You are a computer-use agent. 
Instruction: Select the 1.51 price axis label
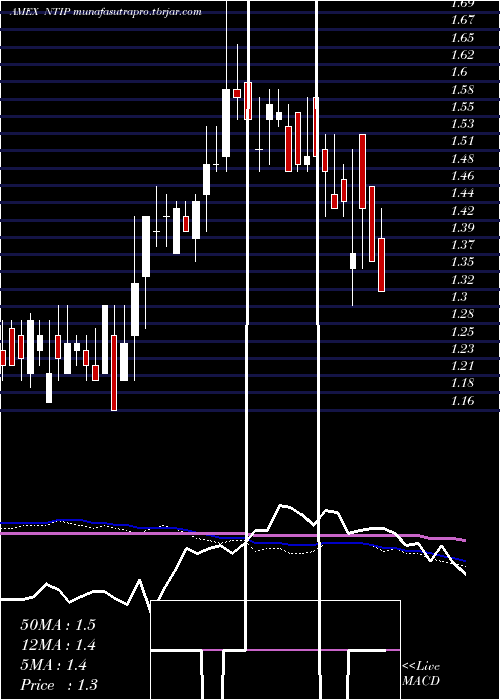(x=462, y=141)
